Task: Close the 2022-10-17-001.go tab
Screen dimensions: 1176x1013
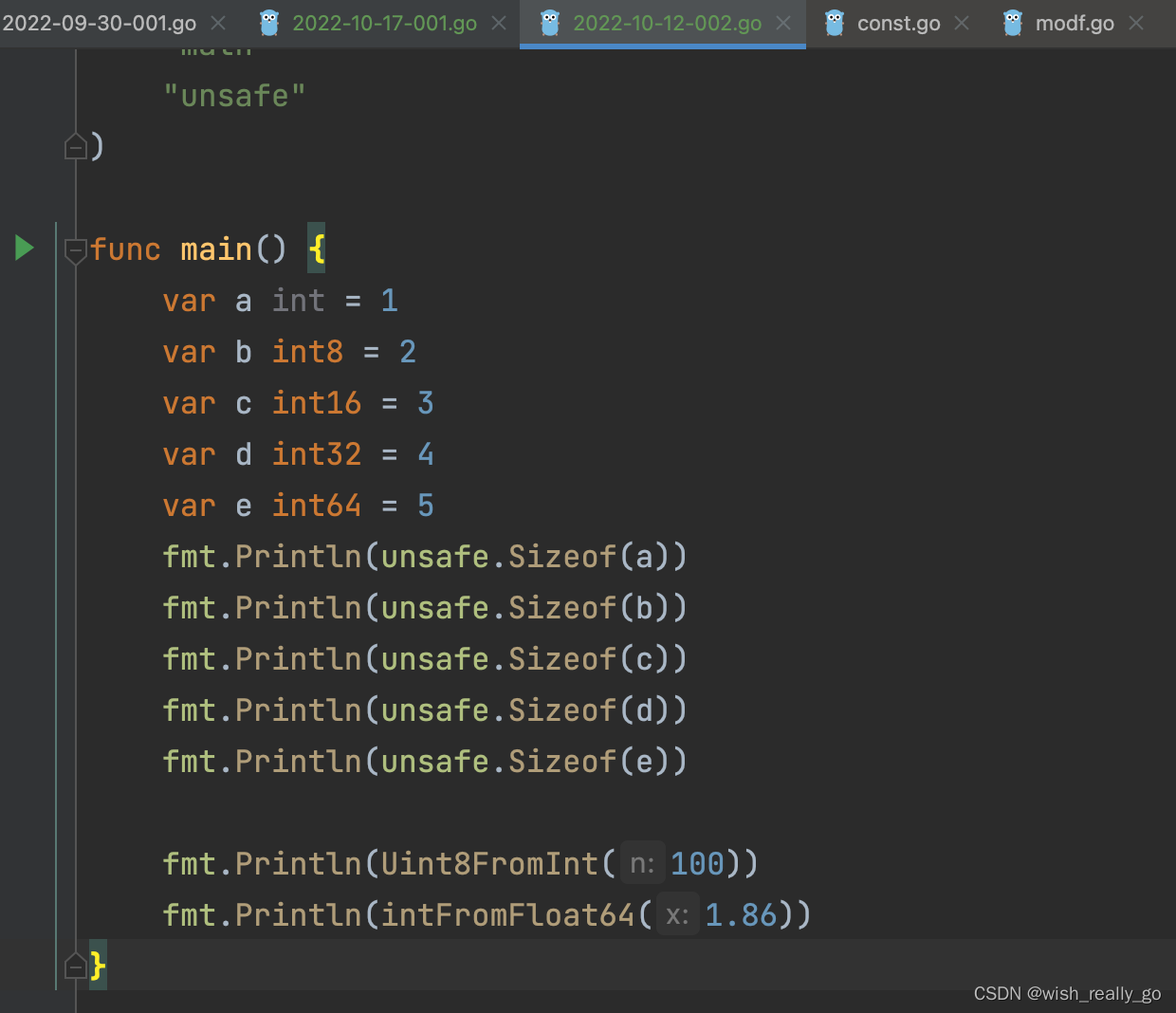Action: pyautogui.click(x=499, y=23)
